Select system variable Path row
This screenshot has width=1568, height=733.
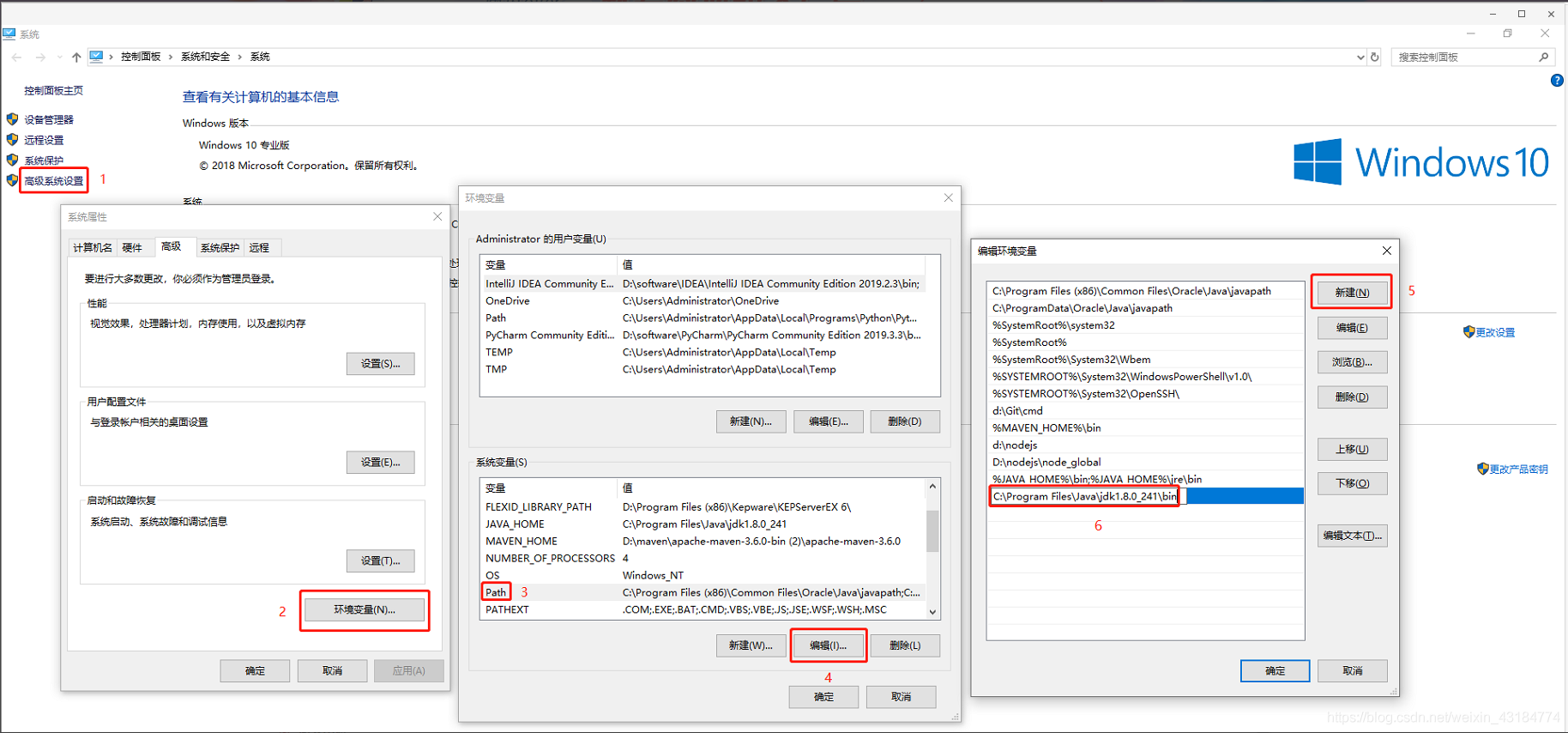703,592
